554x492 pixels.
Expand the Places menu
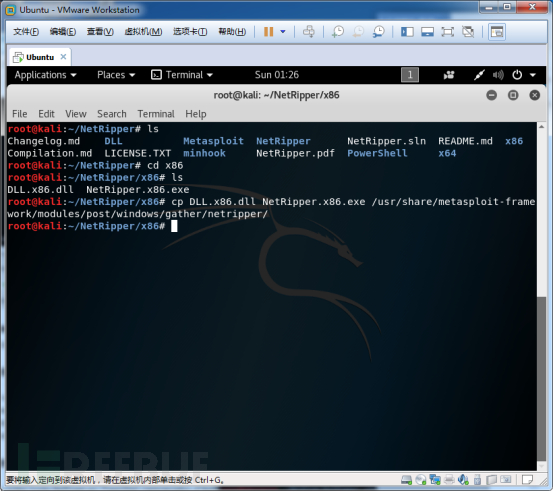click(x=116, y=75)
